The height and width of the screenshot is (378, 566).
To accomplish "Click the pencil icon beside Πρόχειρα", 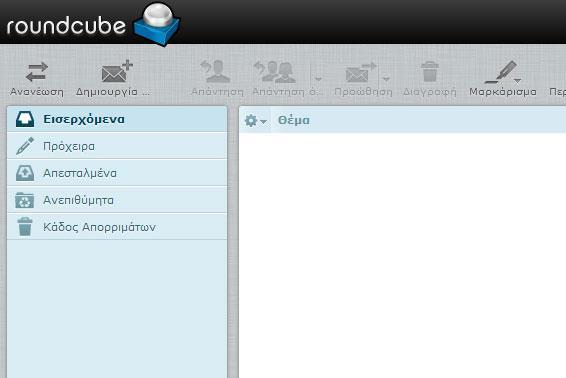I will coord(25,146).
